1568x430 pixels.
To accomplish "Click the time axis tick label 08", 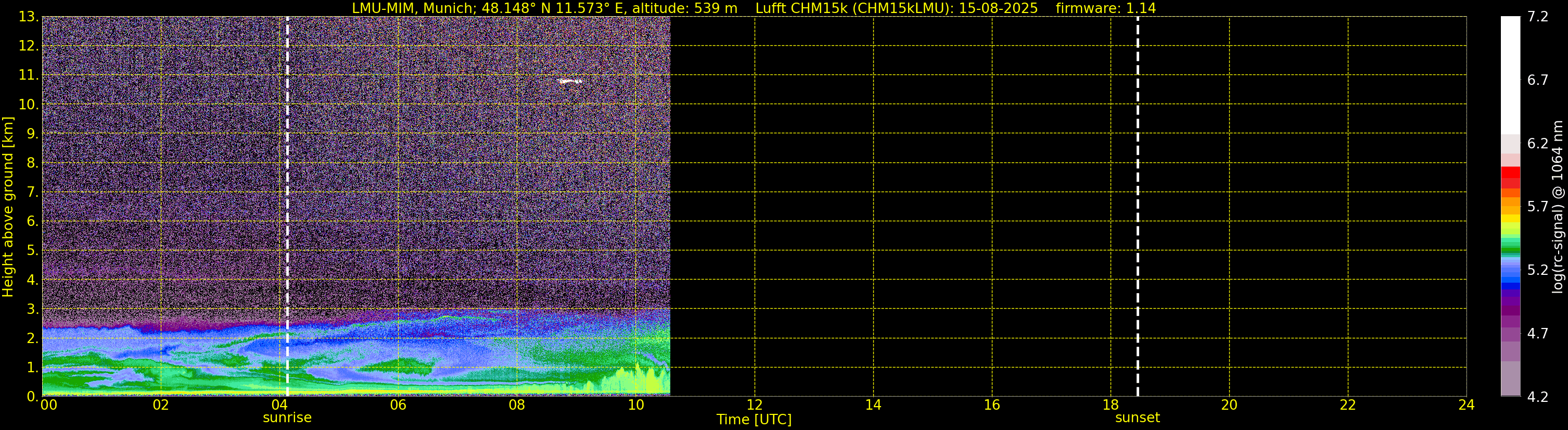I will (x=517, y=405).
